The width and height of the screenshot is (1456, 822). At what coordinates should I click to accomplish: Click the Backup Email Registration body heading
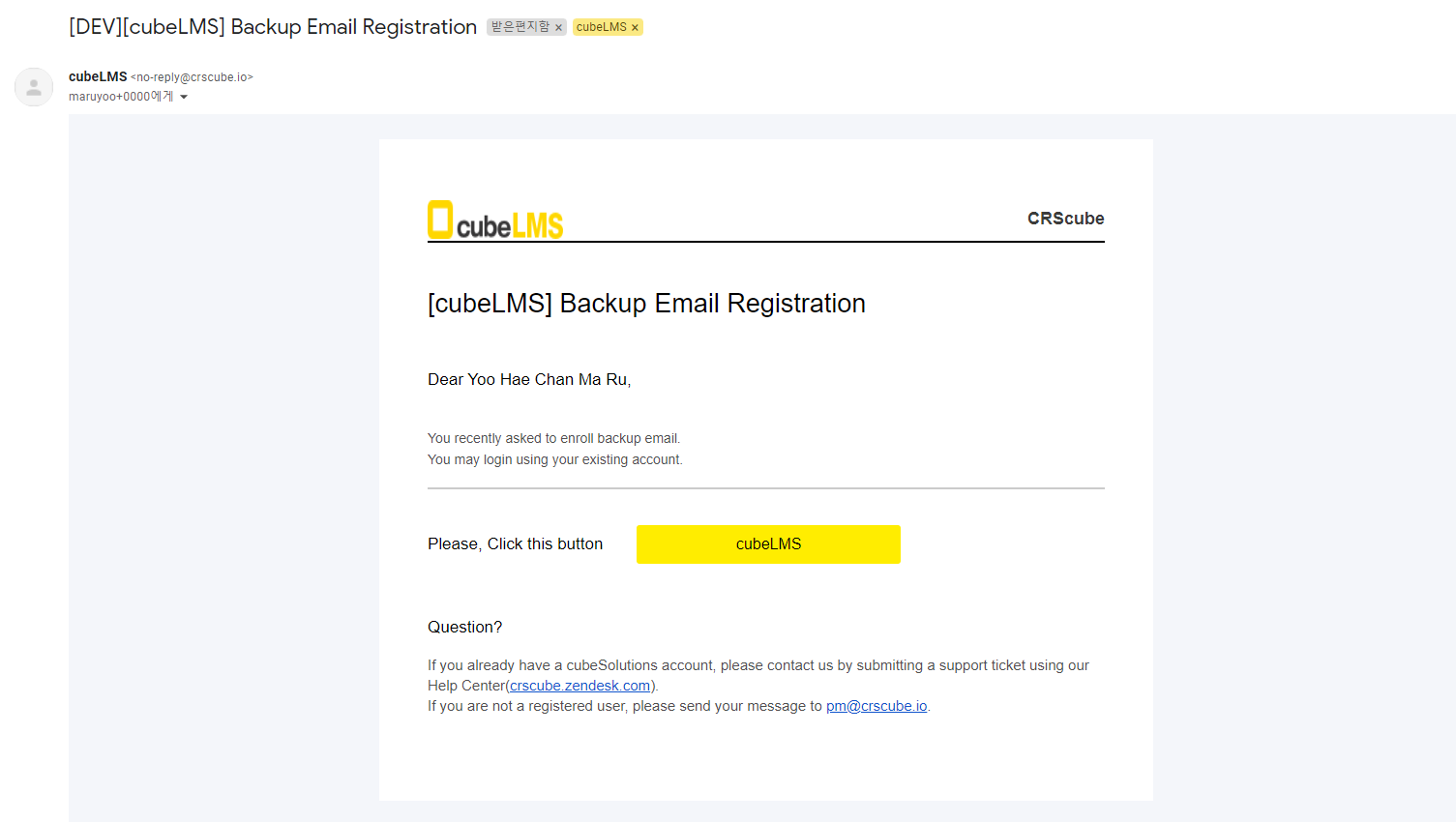pyautogui.click(x=646, y=304)
